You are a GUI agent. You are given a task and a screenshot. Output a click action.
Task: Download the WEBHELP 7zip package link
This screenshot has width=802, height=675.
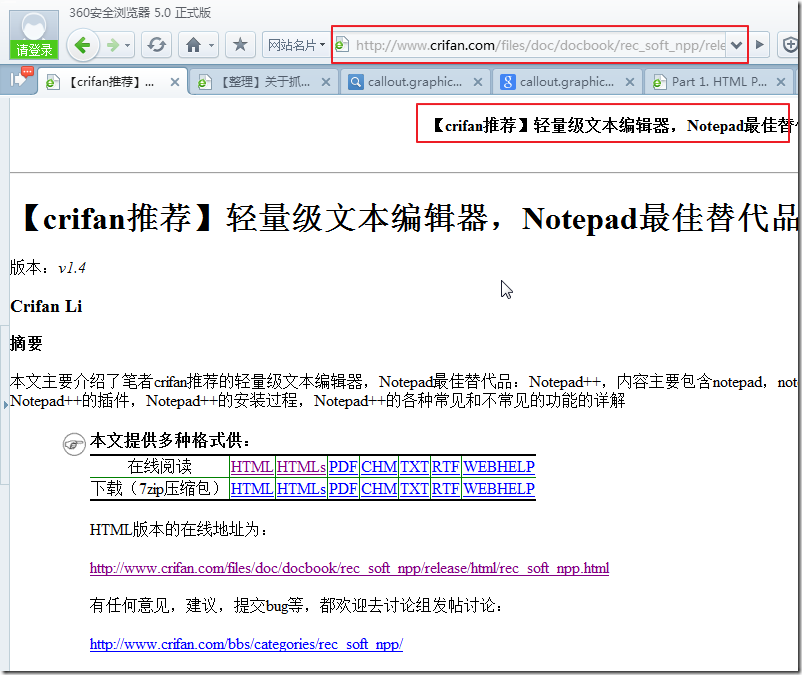tap(499, 489)
